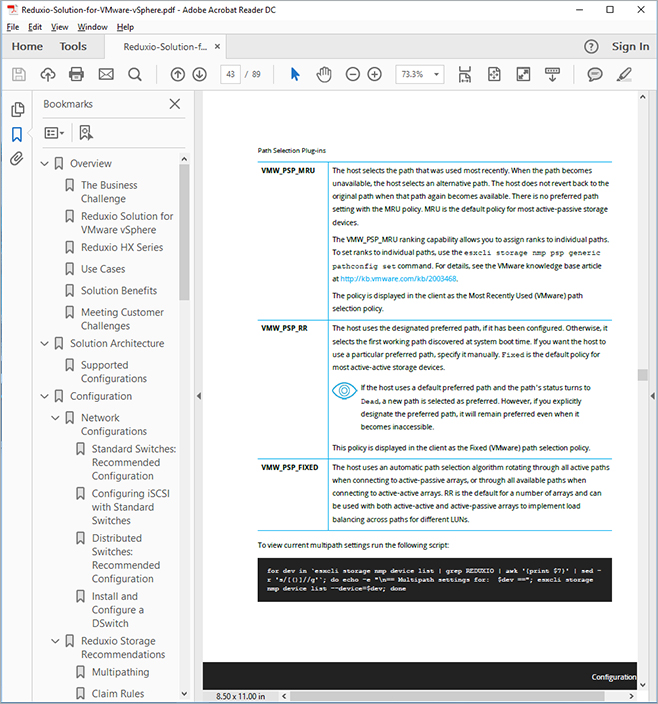Open Install and Configure a DSwitch bookmark
The image size is (658, 704).
point(118,610)
